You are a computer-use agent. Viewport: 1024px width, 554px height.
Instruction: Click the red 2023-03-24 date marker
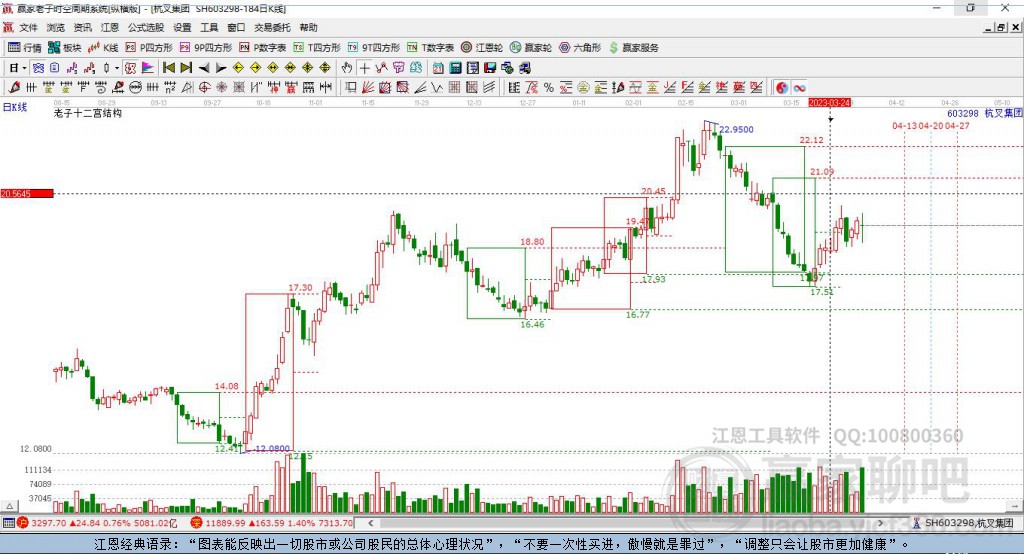(829, 103)
